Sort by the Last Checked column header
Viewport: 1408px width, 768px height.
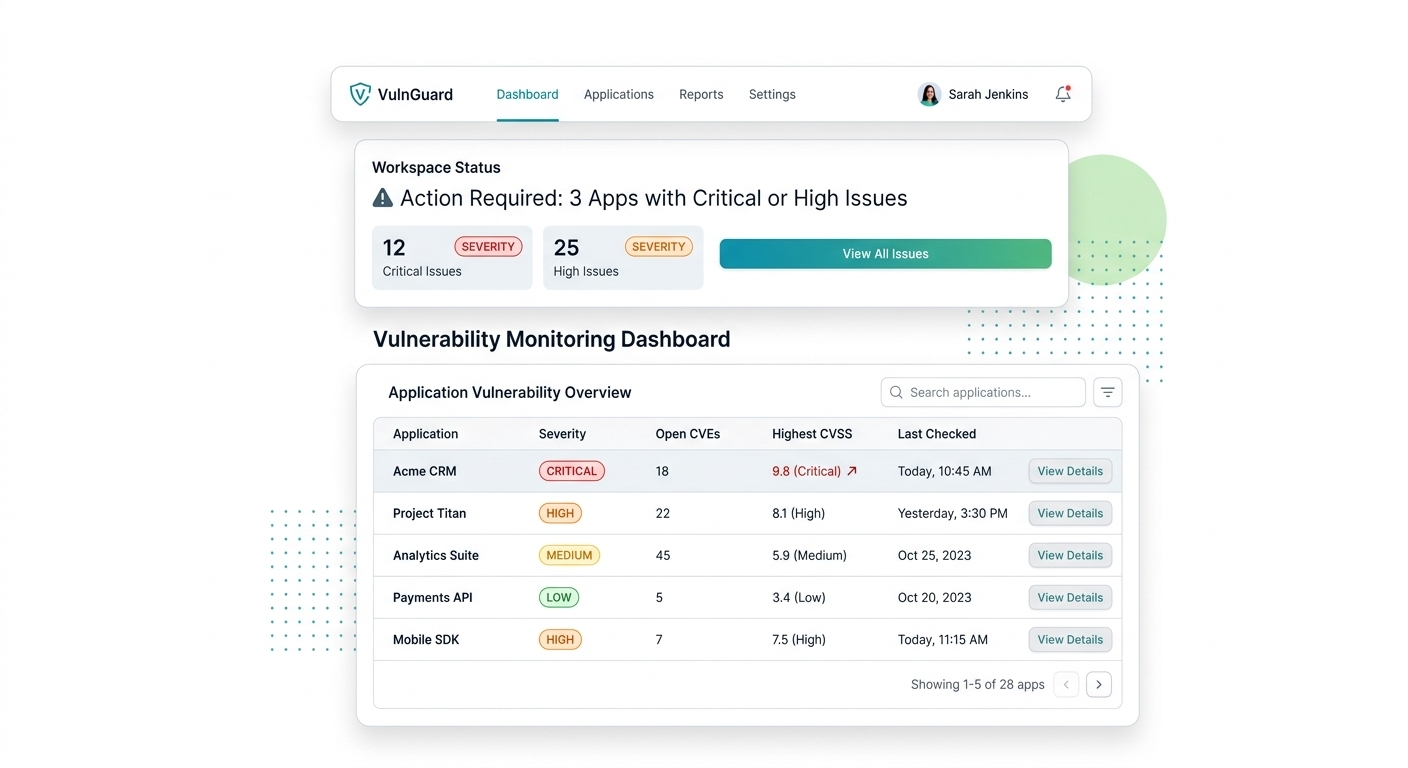pyautogui.click(x=937, y=434)
